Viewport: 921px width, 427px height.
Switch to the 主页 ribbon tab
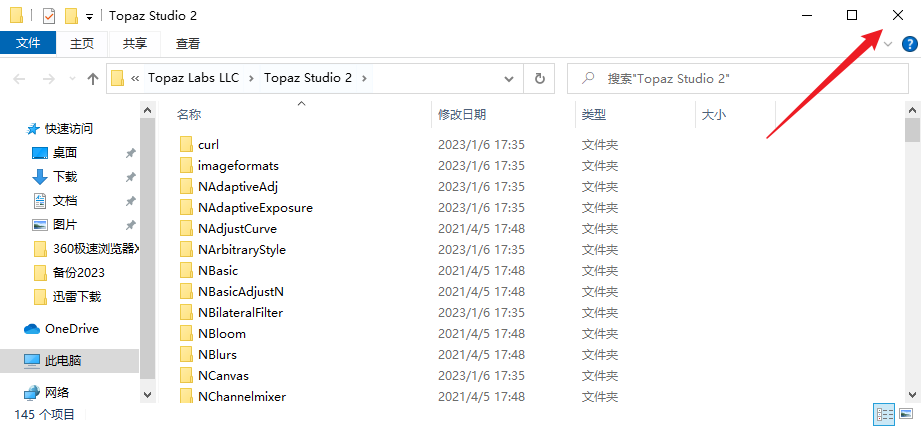82,43
